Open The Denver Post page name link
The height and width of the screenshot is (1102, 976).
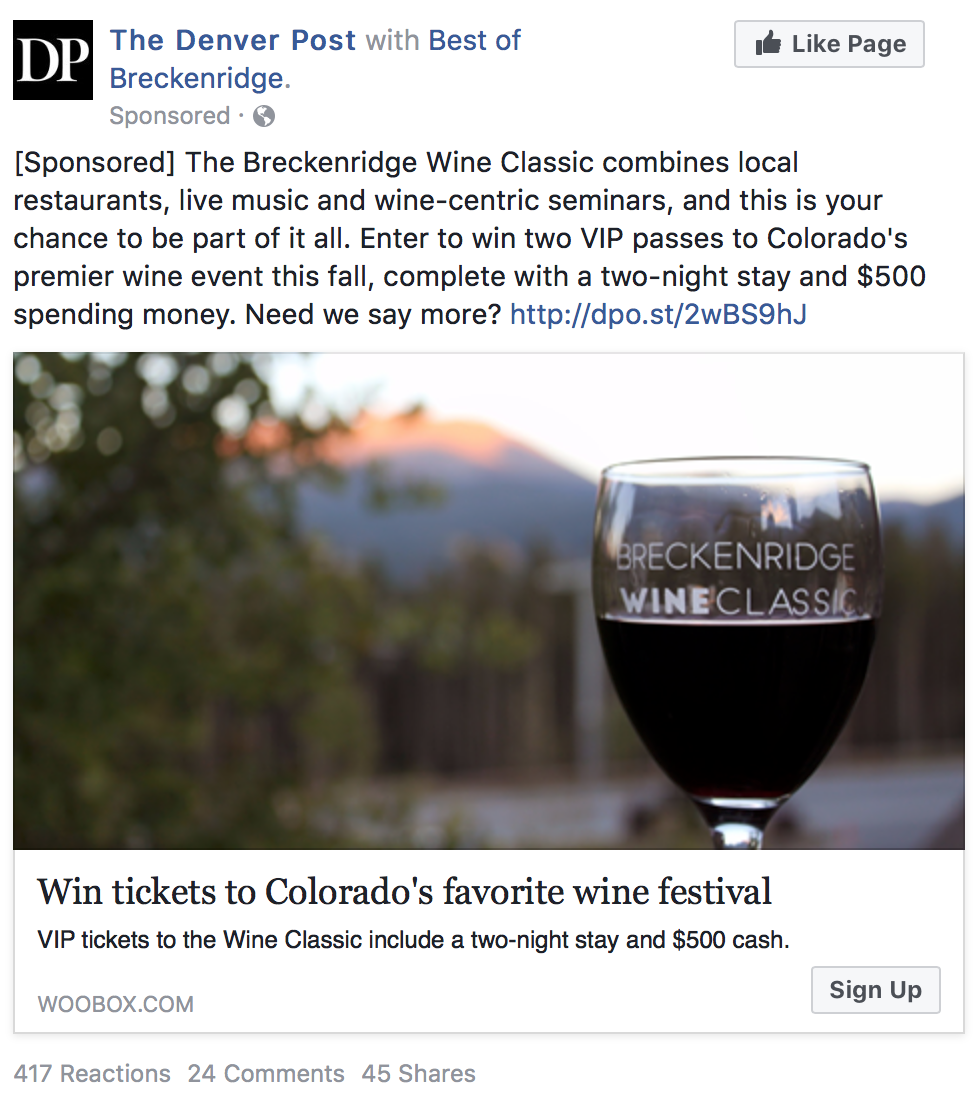click(232, 41)
